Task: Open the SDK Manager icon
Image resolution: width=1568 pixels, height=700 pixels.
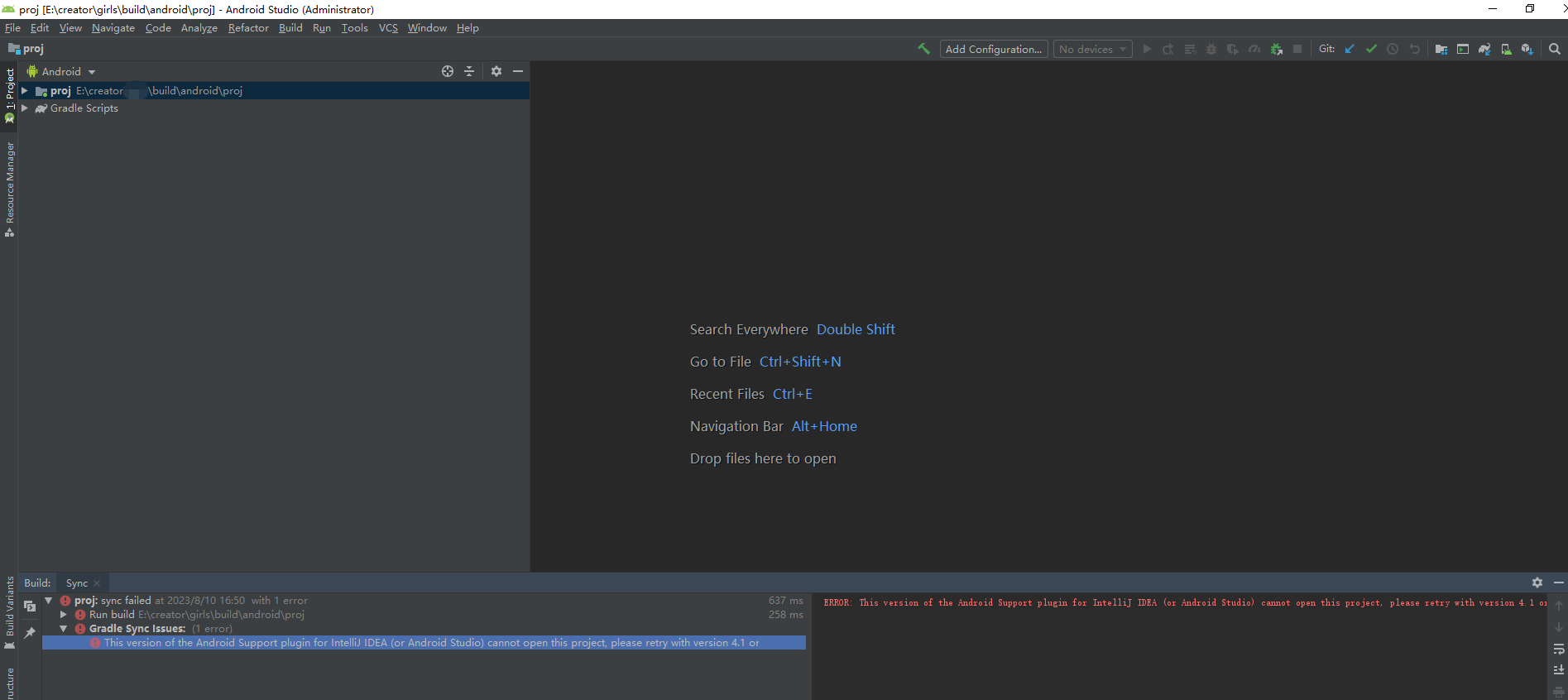Action: coord(1527,50)
